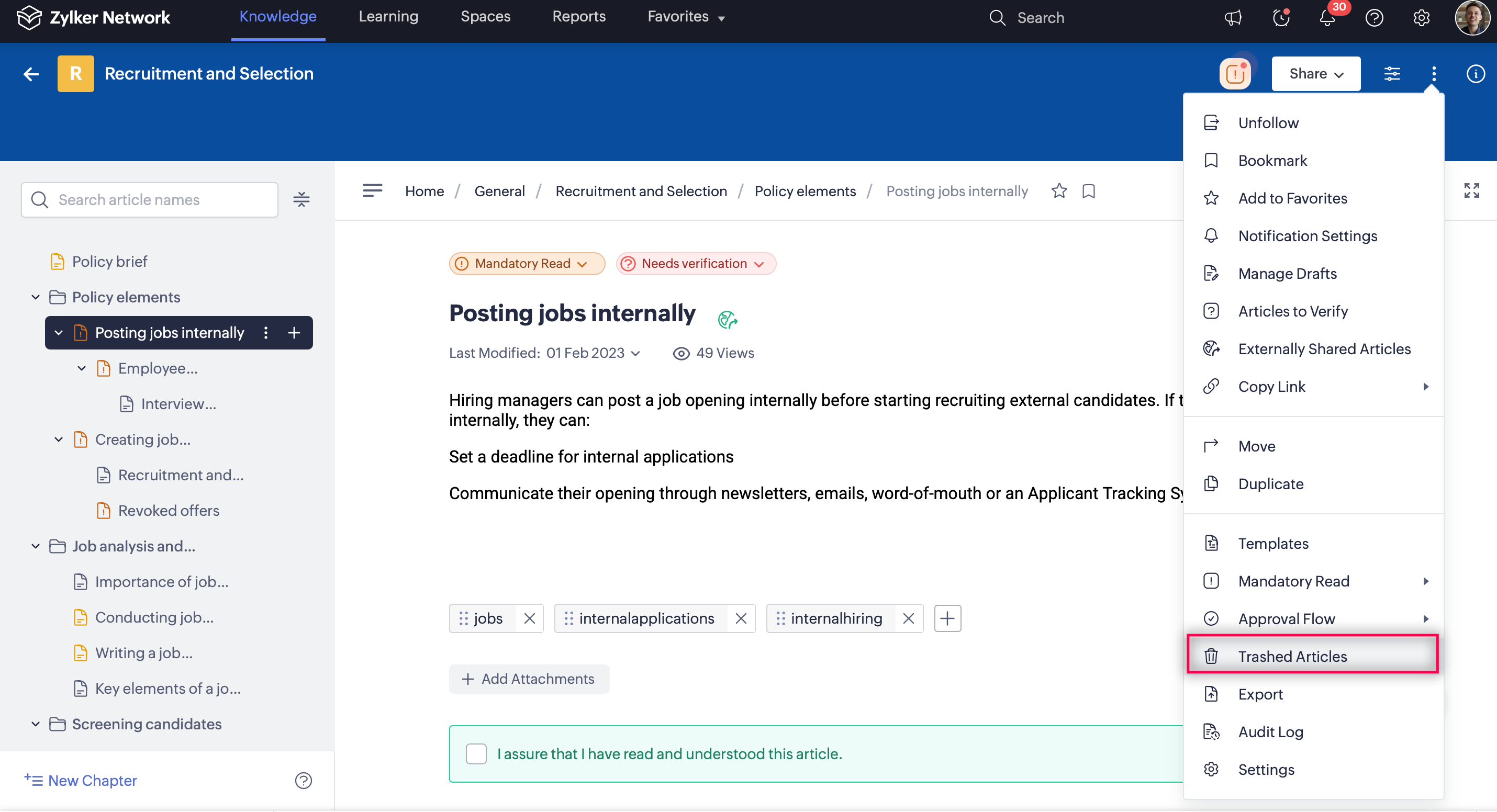The height and width of the screenshot is (812, 1497).
Task: Click the star icon beside breadcrumb
Action: 1059,191
